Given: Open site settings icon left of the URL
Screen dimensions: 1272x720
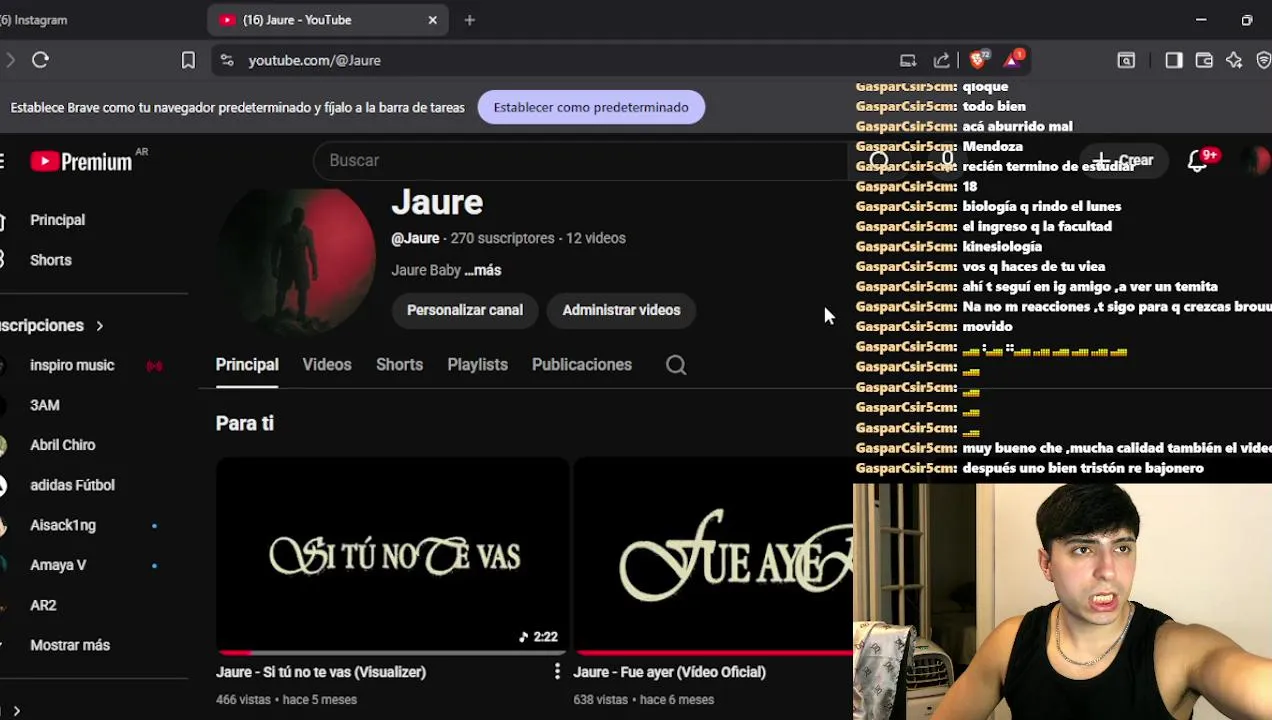Looking at the screenshot, I should click(227, 60).
